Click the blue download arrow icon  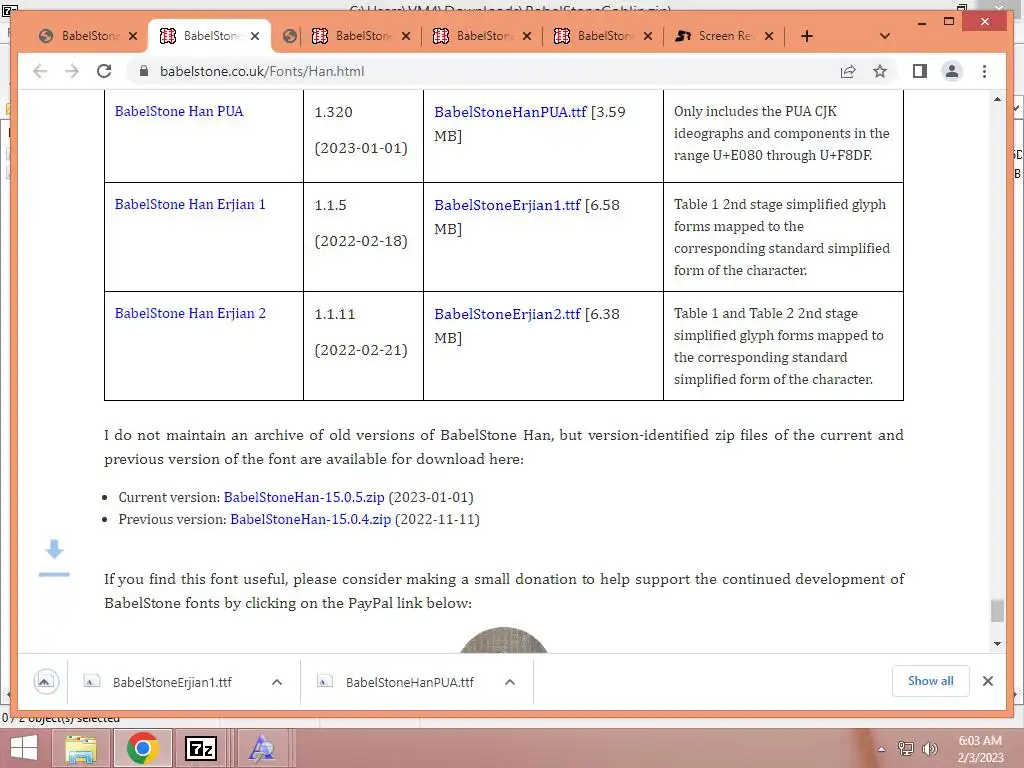click(x=54, y=558)
